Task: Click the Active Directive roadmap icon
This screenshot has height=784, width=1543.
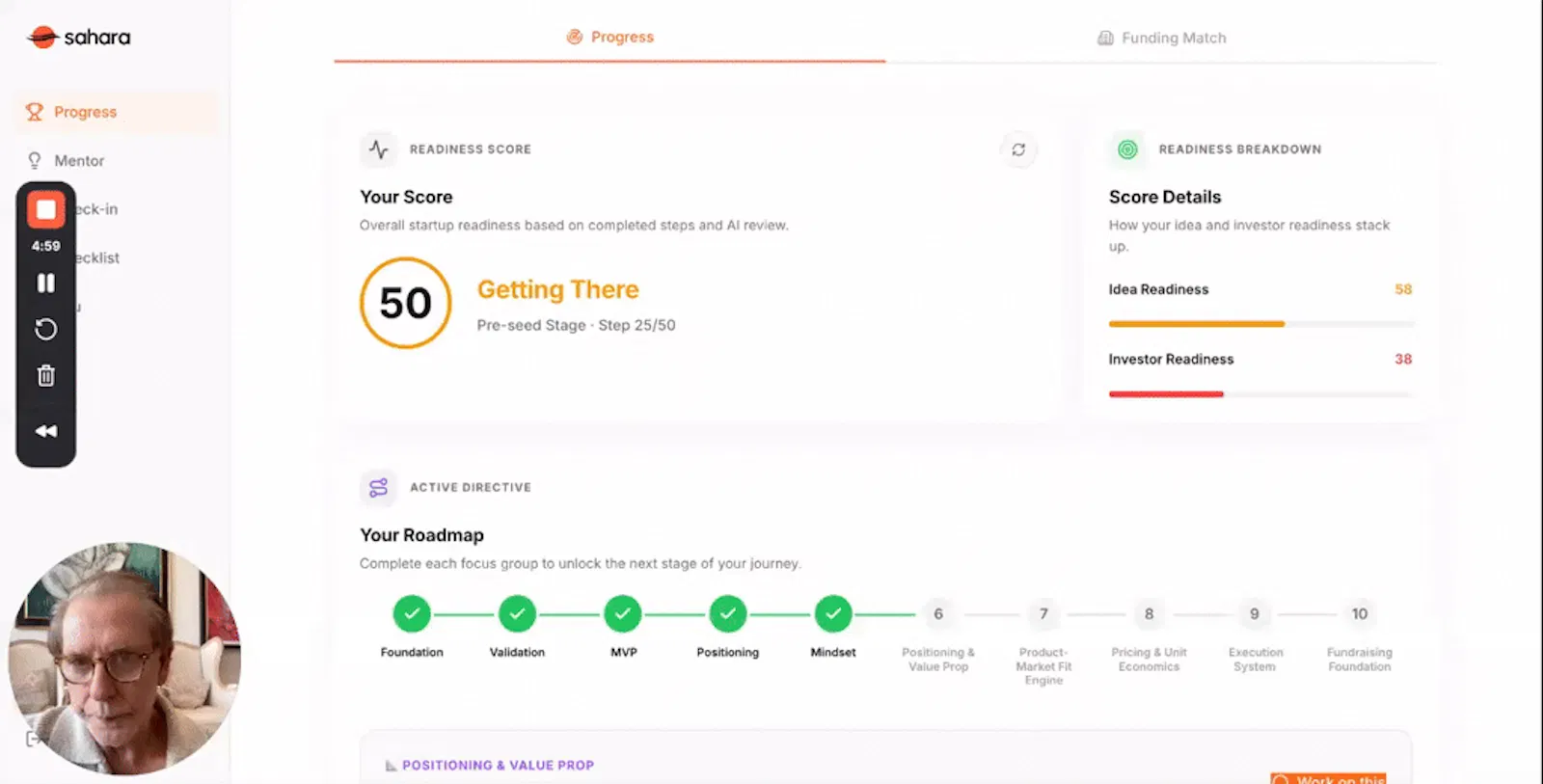Action: click(378, 488)
